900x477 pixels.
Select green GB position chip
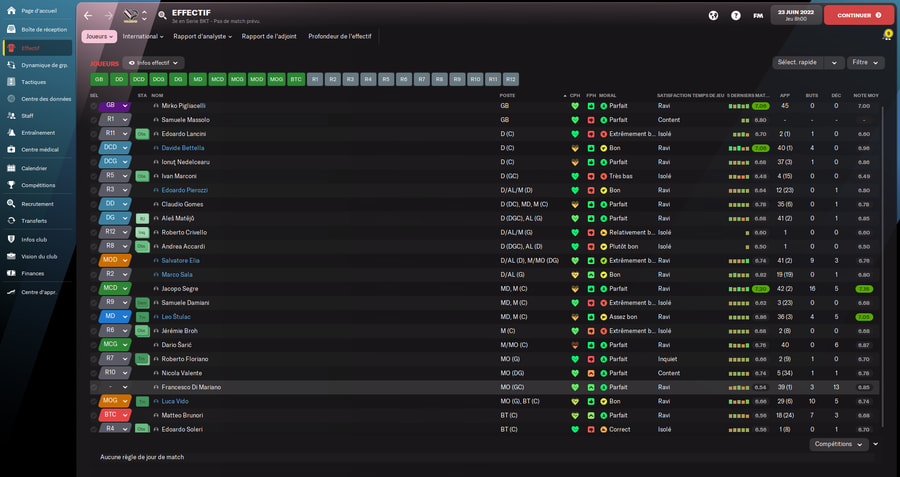pos(99,80)
